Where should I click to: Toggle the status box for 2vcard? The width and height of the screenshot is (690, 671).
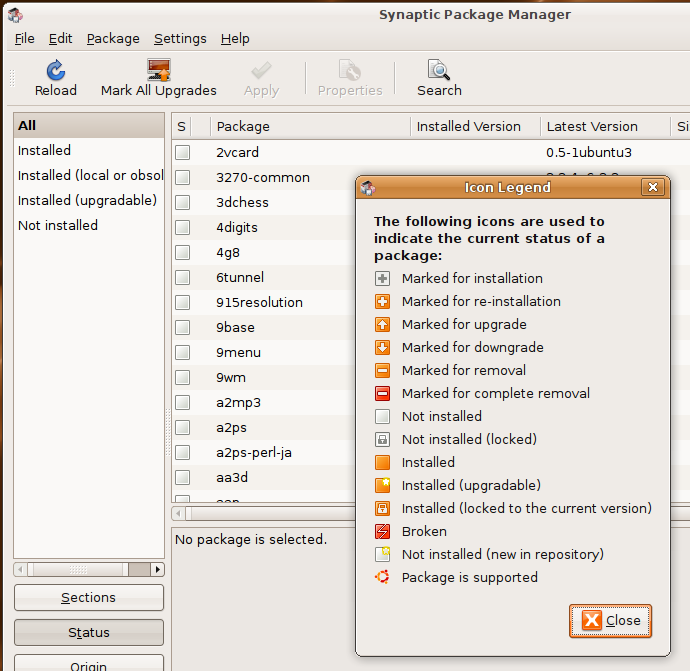(183, 152)
